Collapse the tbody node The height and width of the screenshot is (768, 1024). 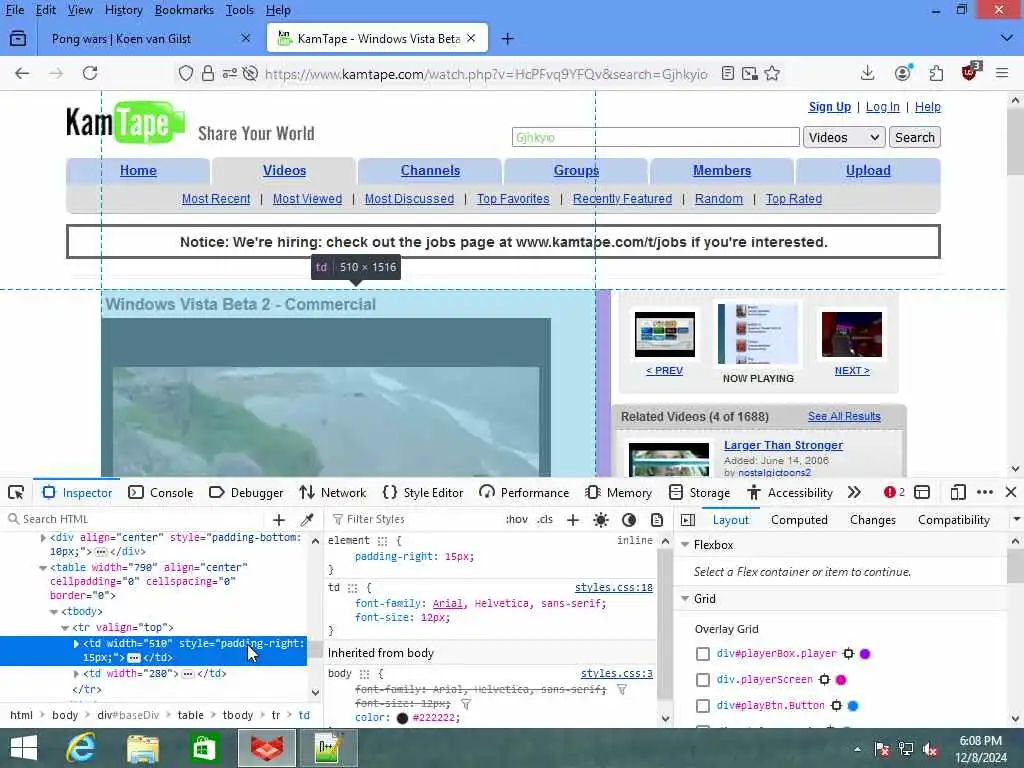tap(54, 612)
